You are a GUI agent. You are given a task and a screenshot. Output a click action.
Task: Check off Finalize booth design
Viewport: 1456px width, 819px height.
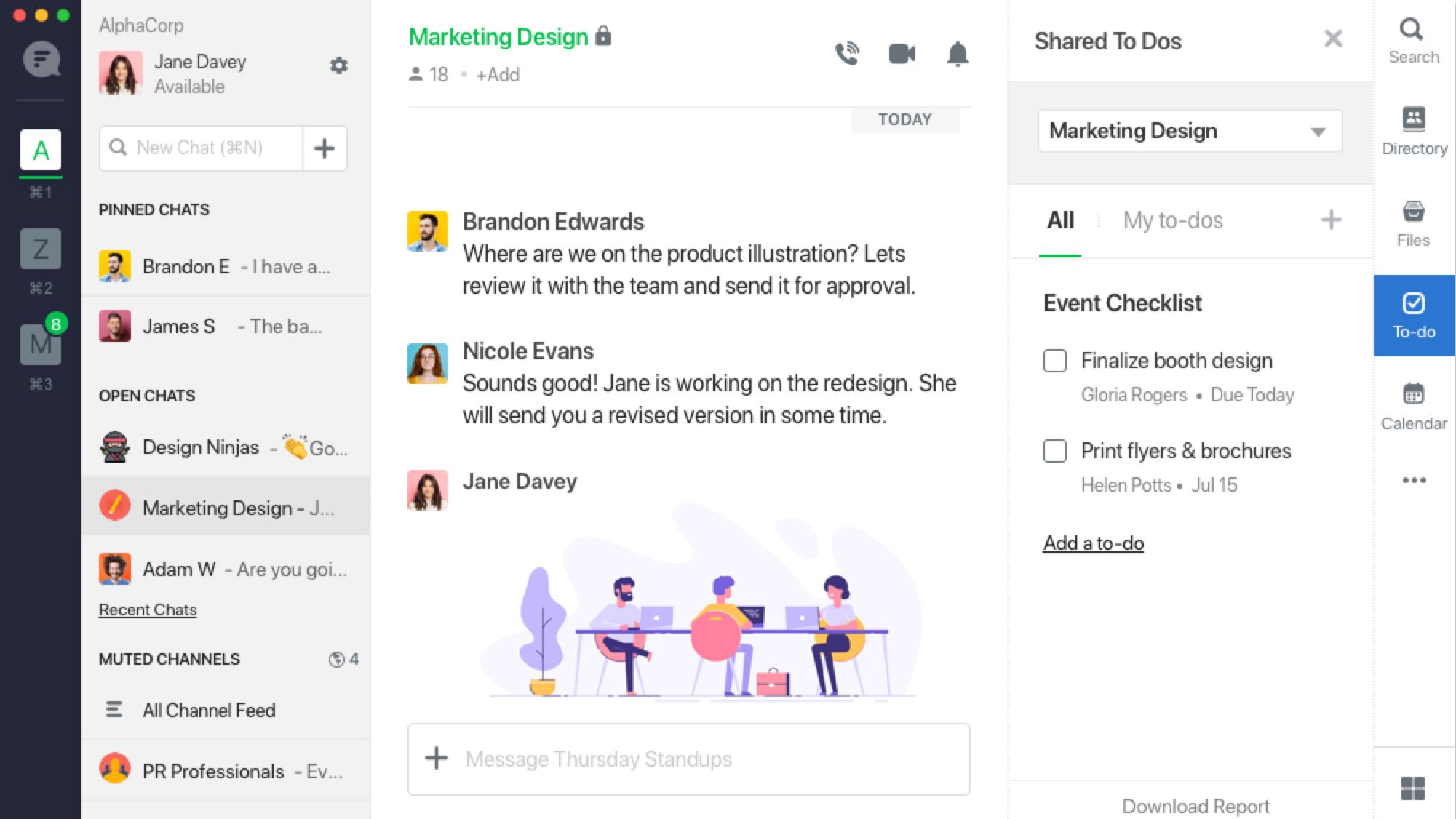click(x=1054, y=361)
